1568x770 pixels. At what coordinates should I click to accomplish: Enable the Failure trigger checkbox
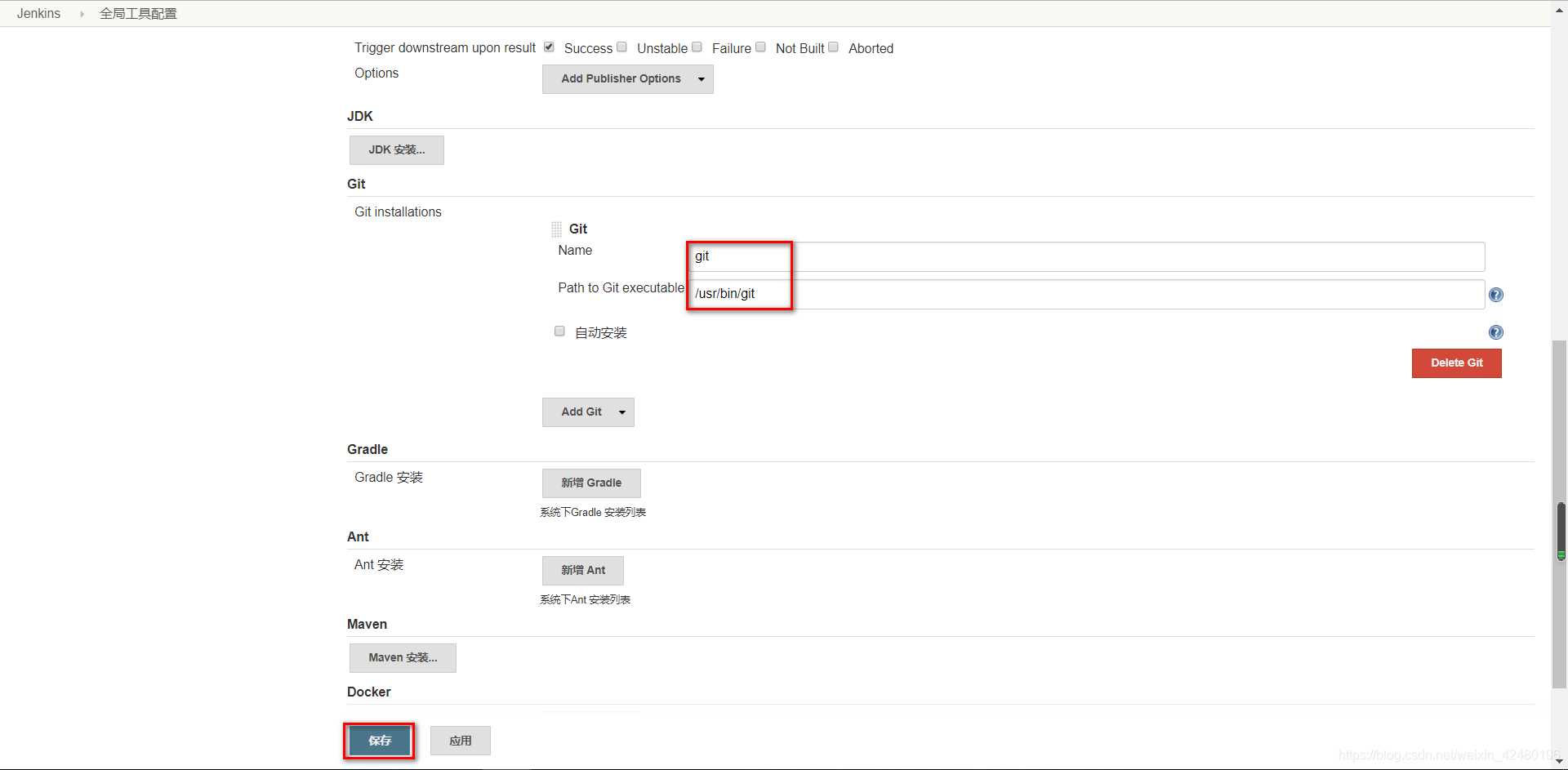[697, 47]
